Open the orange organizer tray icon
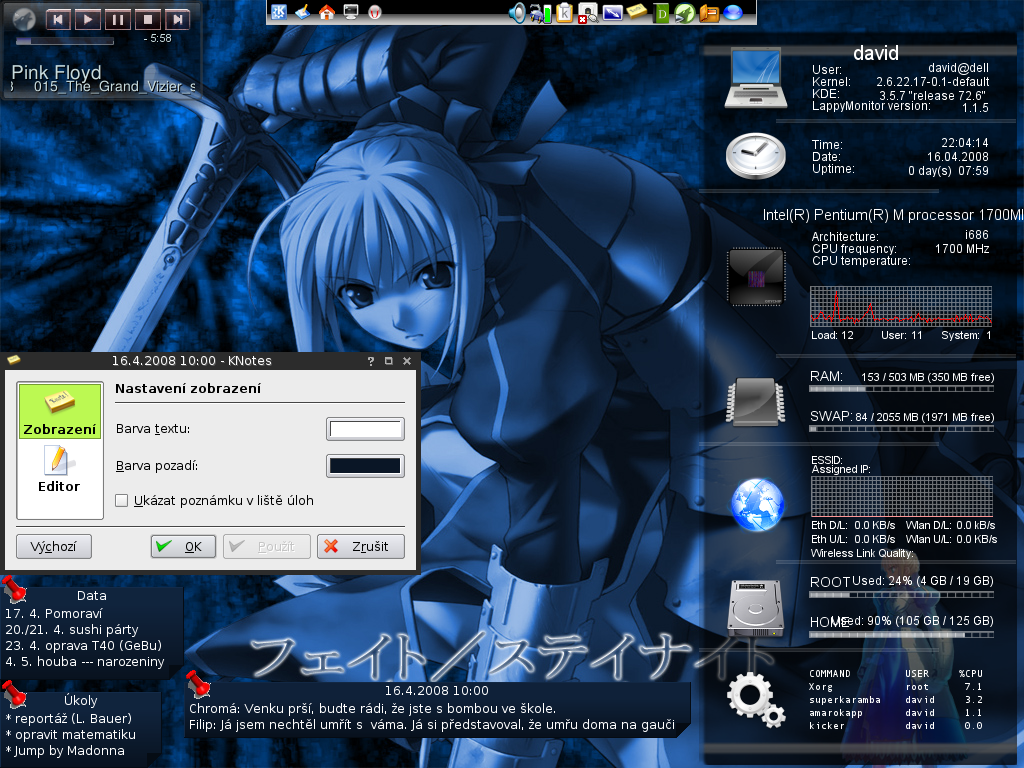The height and width of the screenshot is (768, 1024). (709, 13)
